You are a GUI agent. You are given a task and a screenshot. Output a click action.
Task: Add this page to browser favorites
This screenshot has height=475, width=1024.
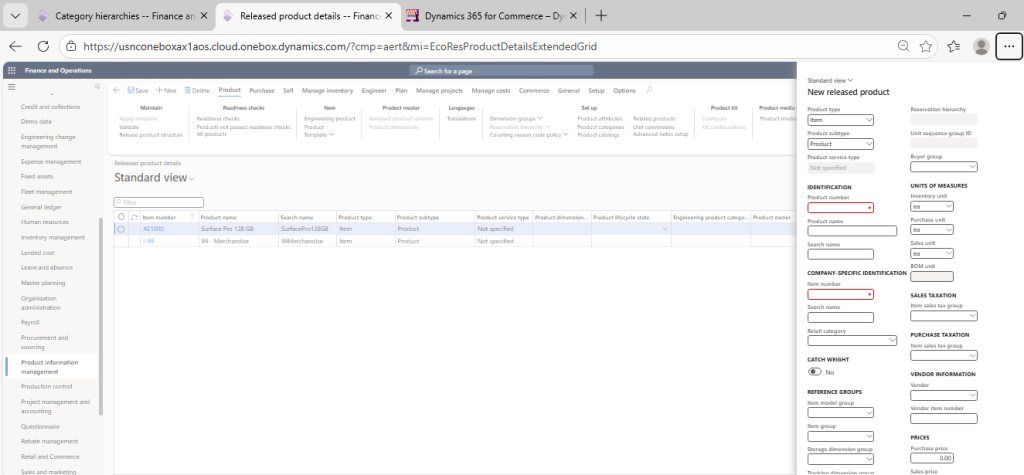pos(927,46)
